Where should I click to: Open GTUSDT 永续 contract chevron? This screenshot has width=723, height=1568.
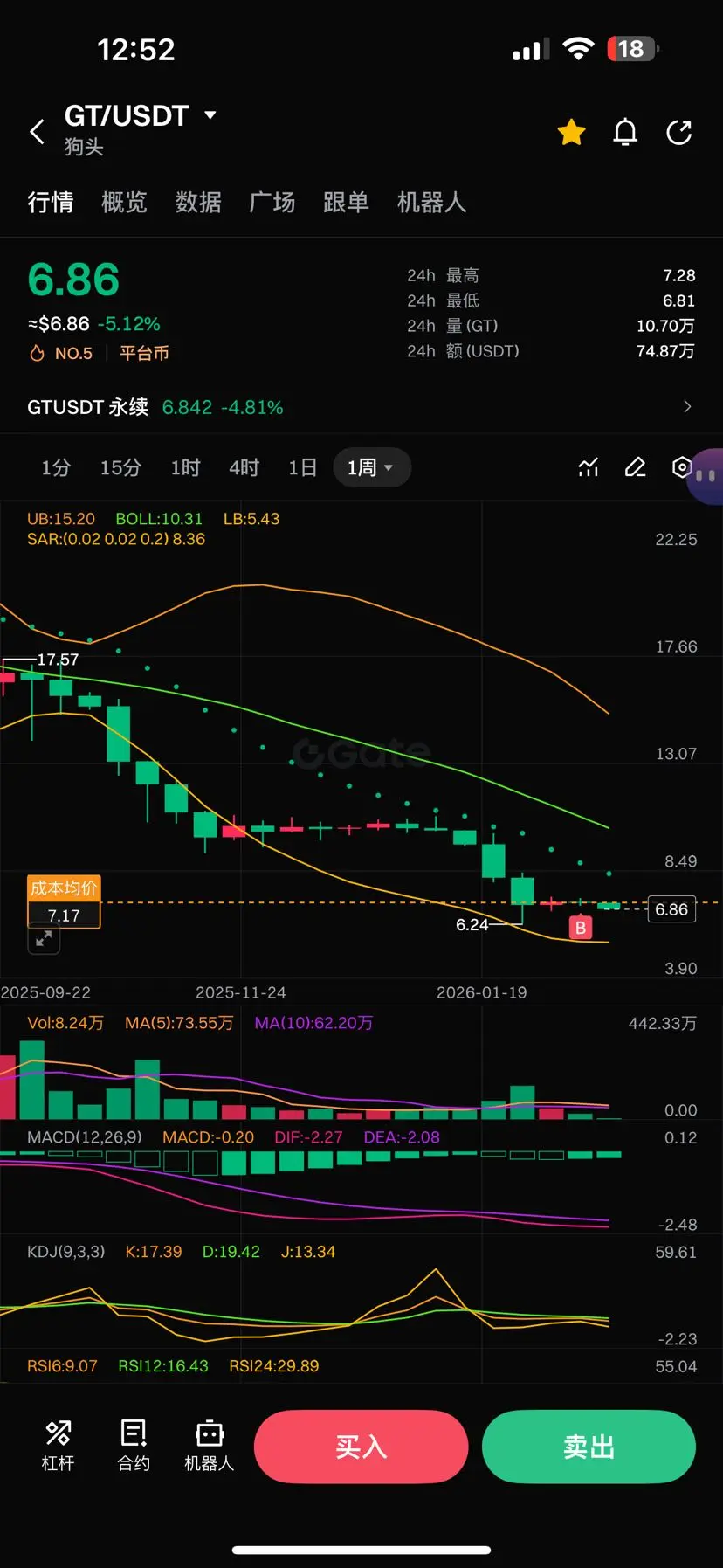tap(687, 406)
